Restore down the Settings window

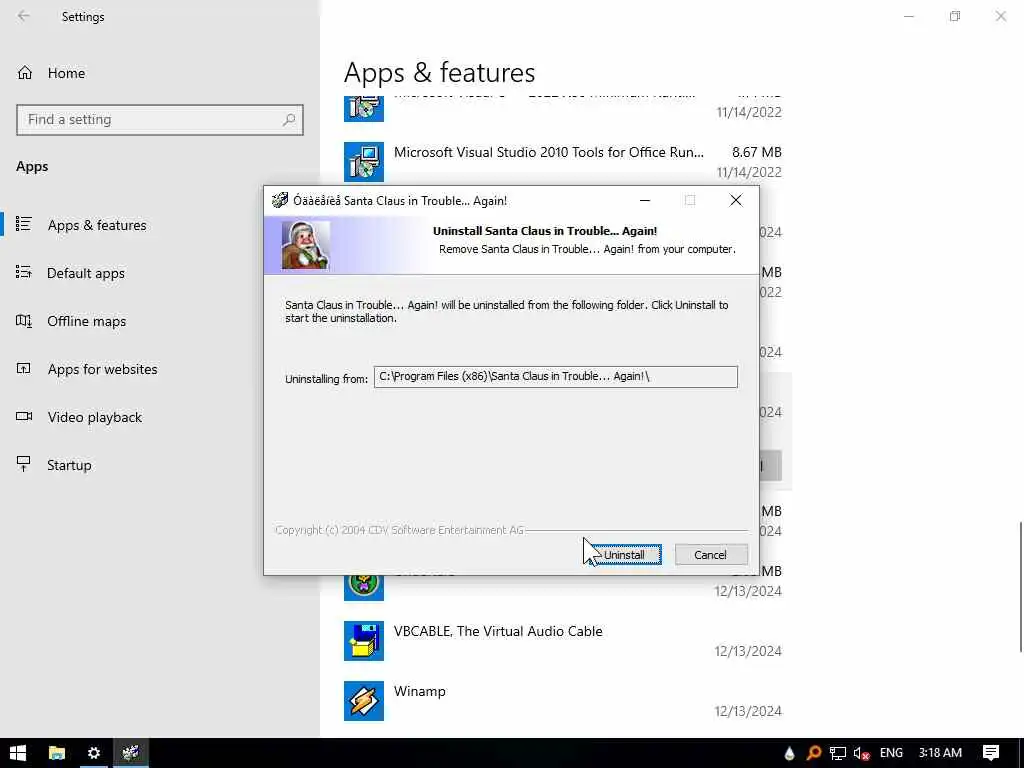(955, 16)
